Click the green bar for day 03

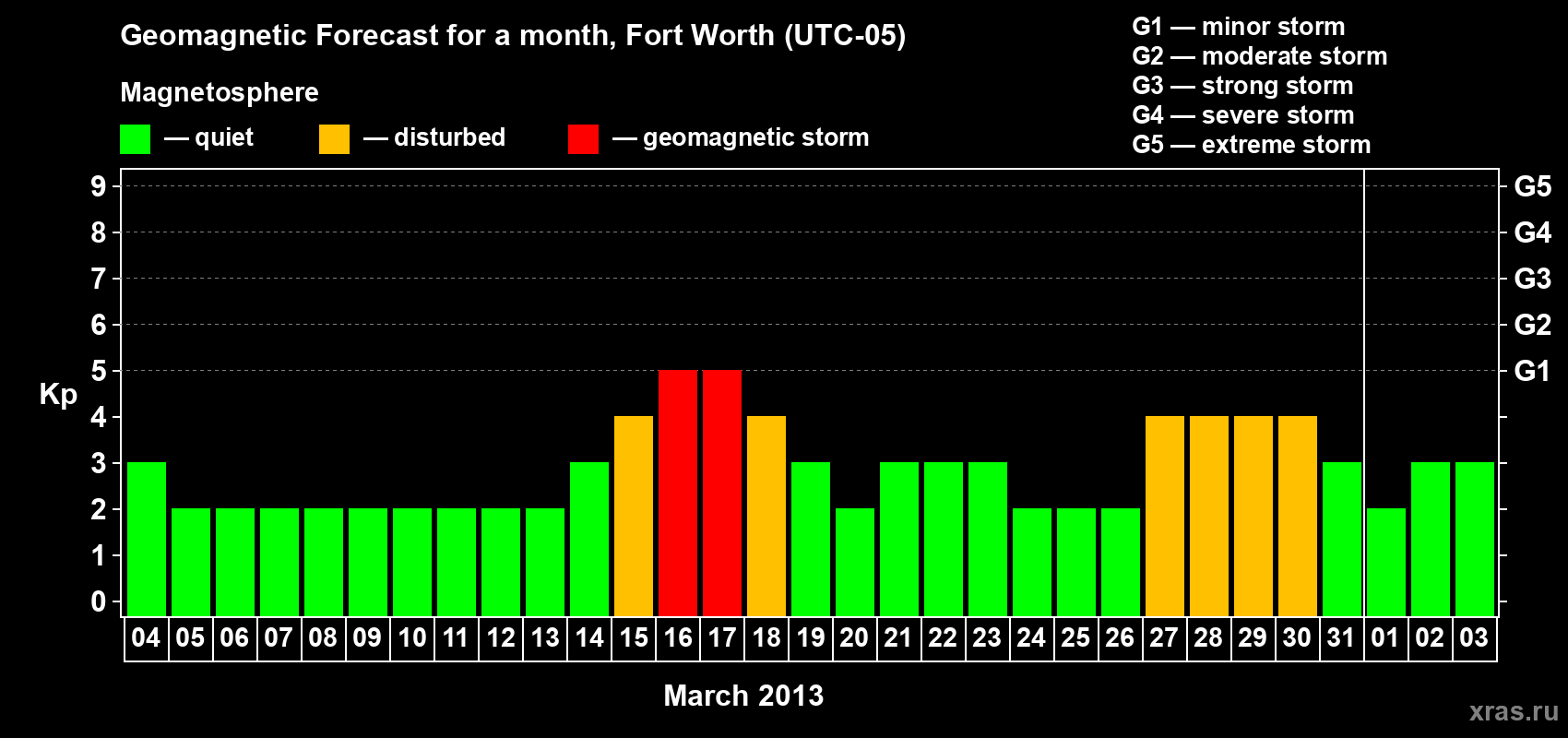tap(1475, 539)
